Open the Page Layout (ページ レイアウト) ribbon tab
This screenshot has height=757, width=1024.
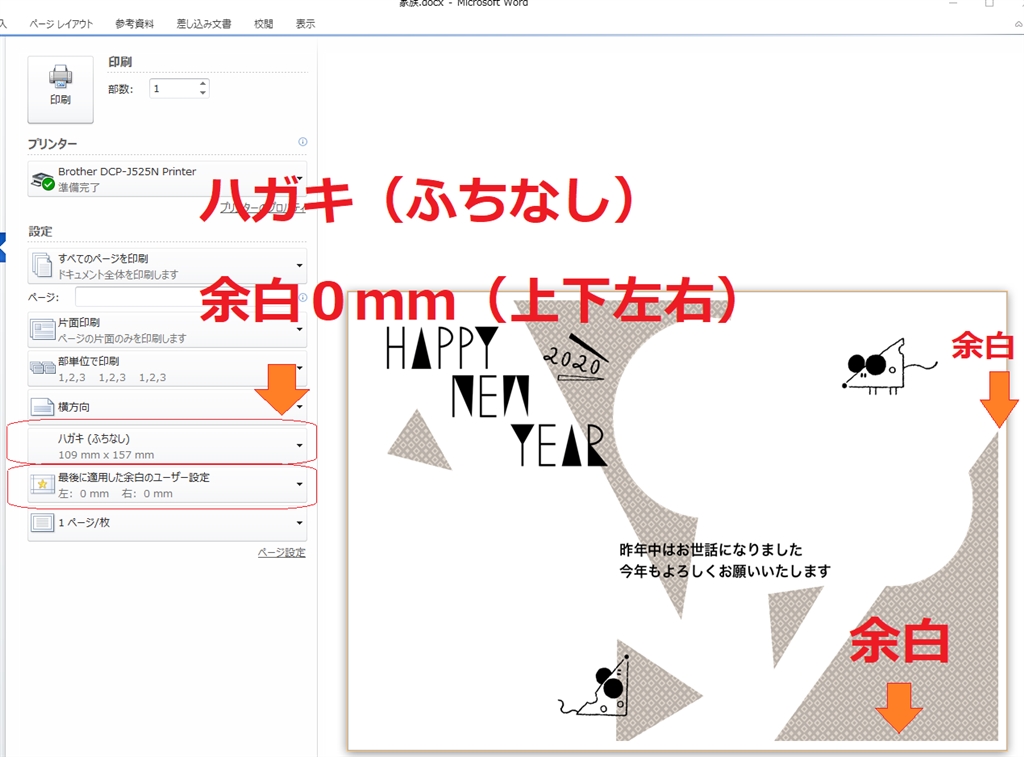(x=61, y=24)
